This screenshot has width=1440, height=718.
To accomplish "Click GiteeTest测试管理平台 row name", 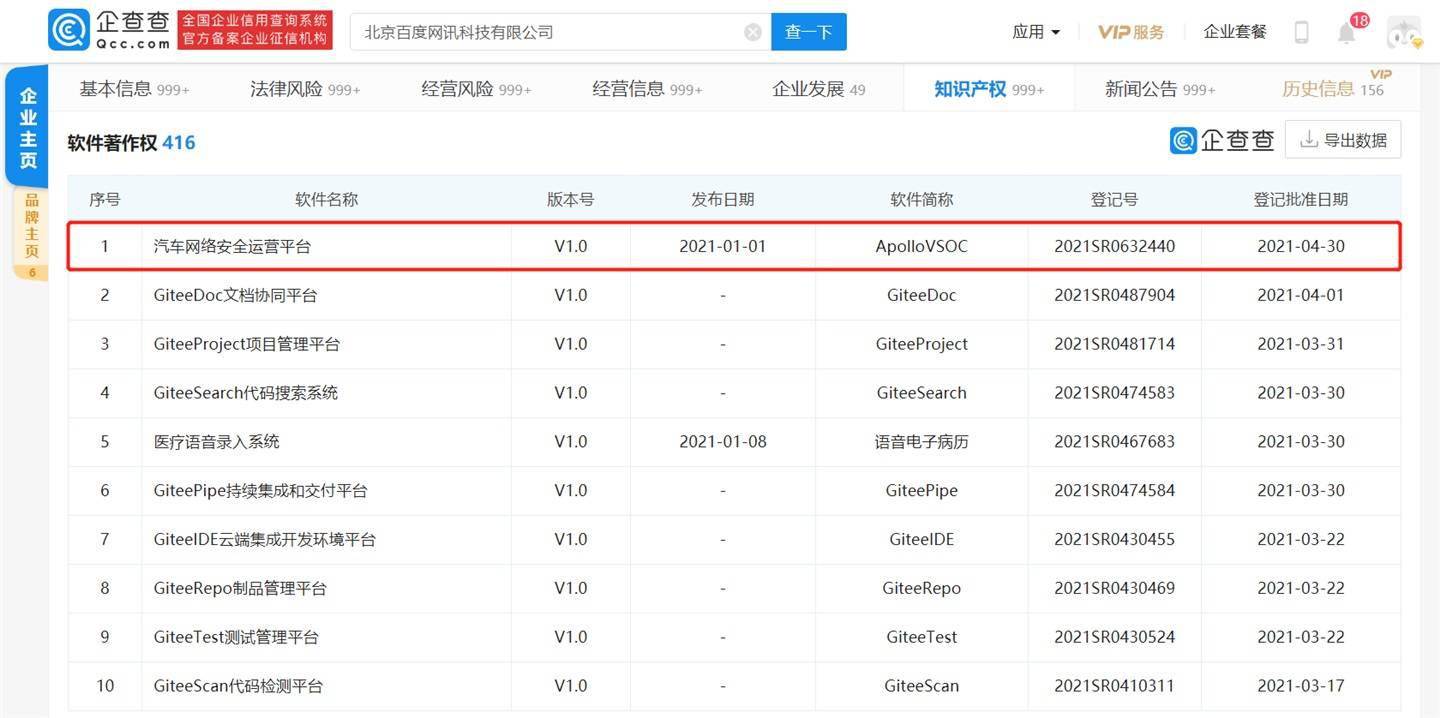I will tap(236, 637).
